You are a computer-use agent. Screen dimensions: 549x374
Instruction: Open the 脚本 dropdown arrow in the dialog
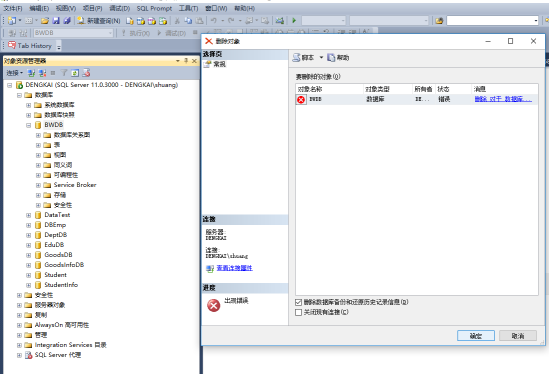[321, 57]
